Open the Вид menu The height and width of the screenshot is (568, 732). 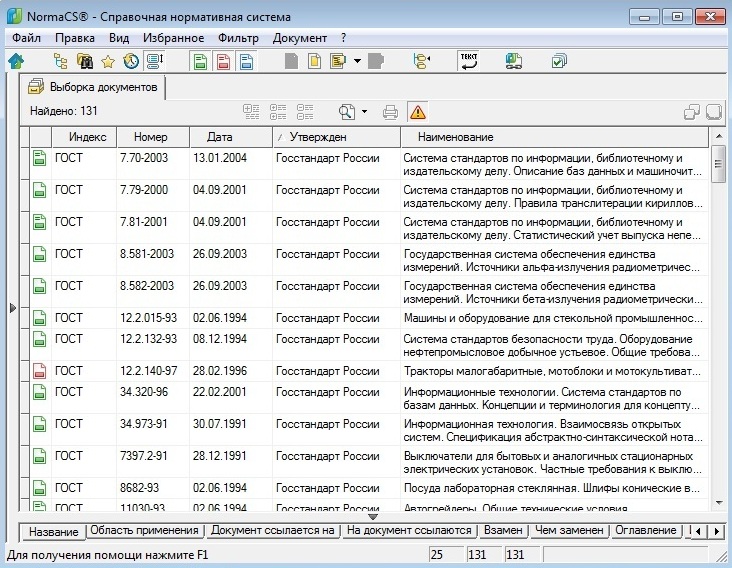click(119, 38)
